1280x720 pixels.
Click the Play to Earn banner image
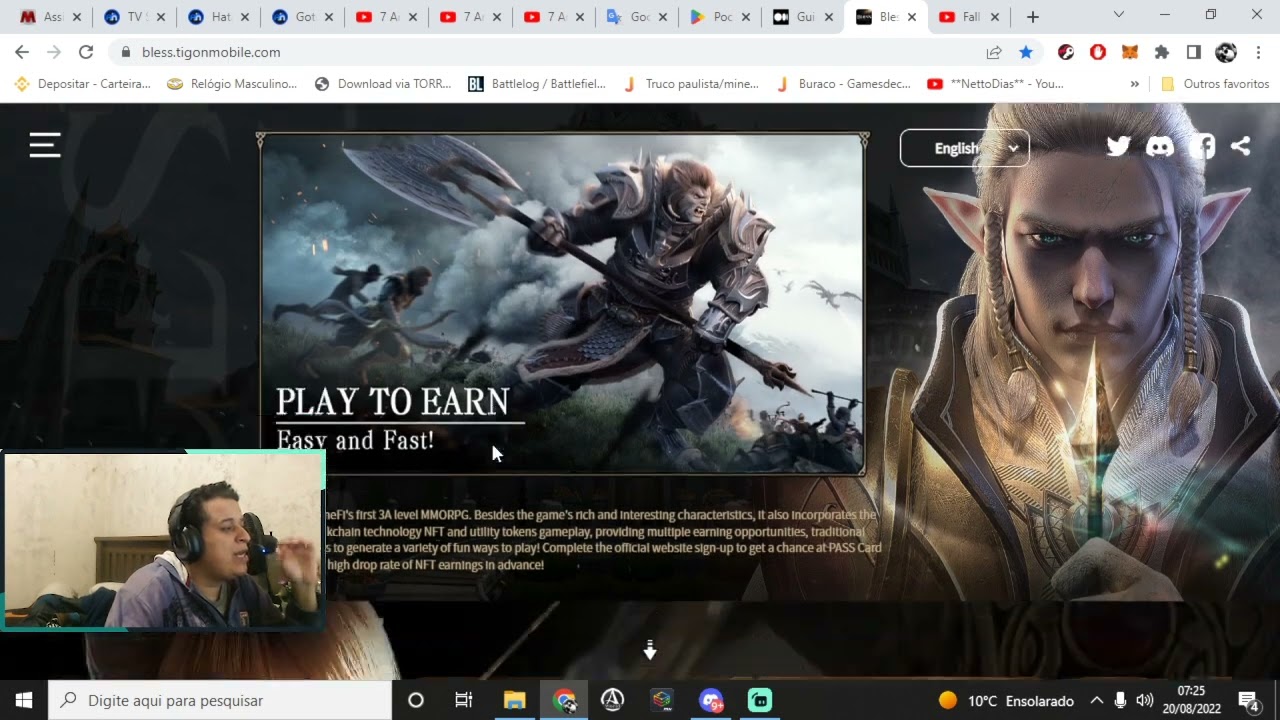click(x=563, y=304)
